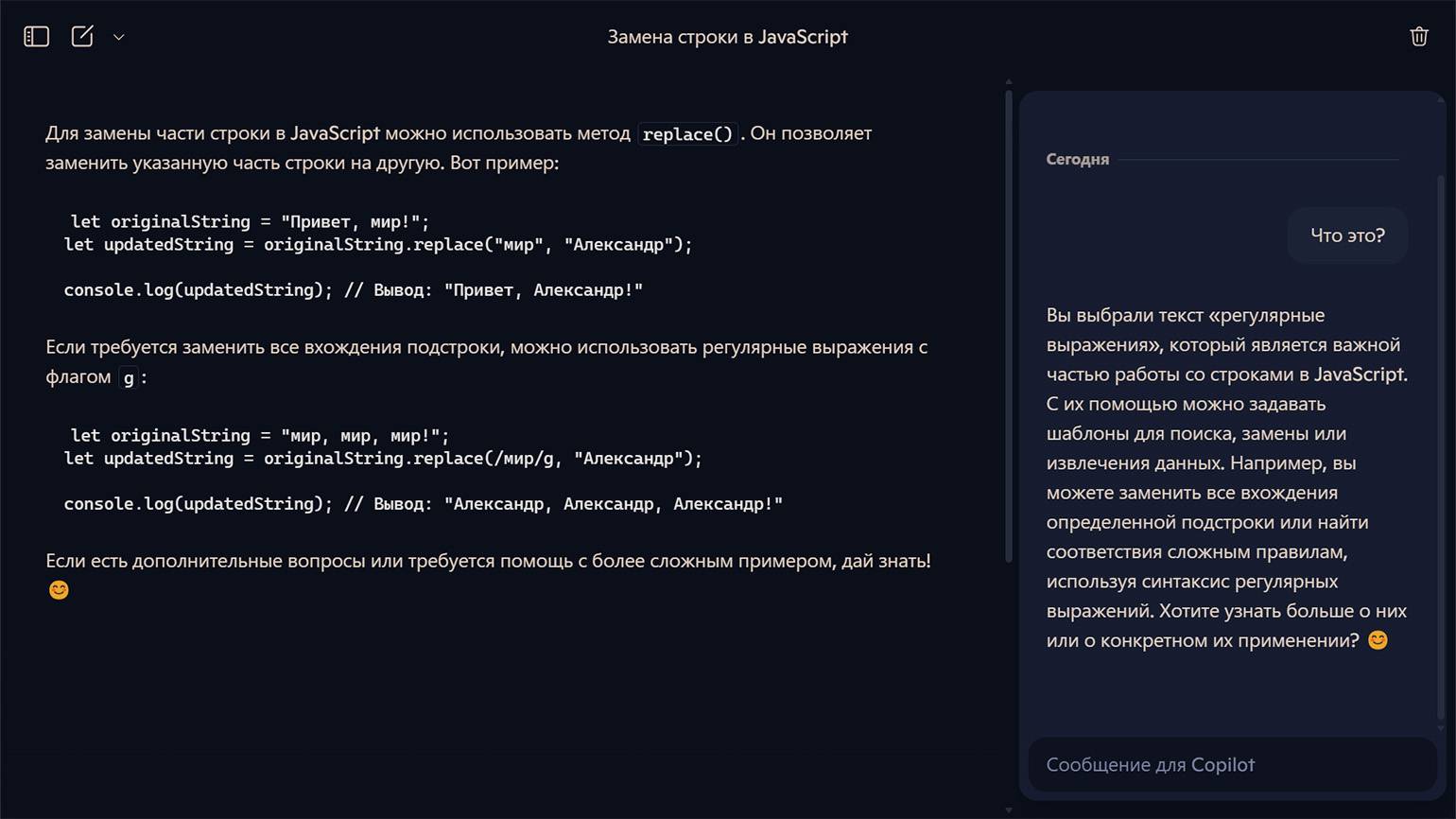
Task: Click the inline code "replace()"
Action: pos(687,134)
